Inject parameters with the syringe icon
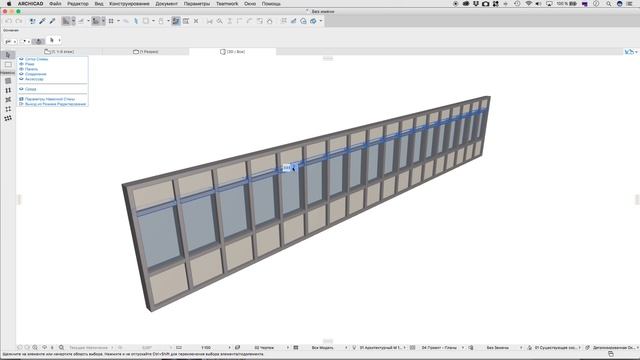Viewport: 640px width, 360px height. coord(52,21)
